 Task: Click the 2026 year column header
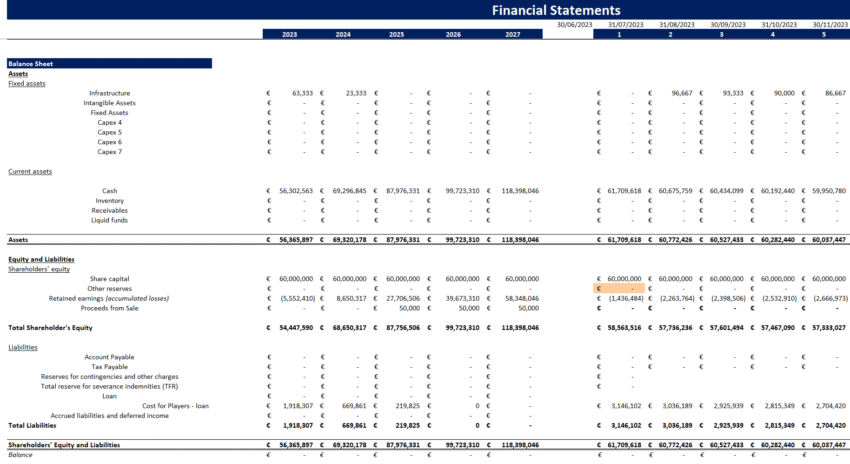[453, 34]
